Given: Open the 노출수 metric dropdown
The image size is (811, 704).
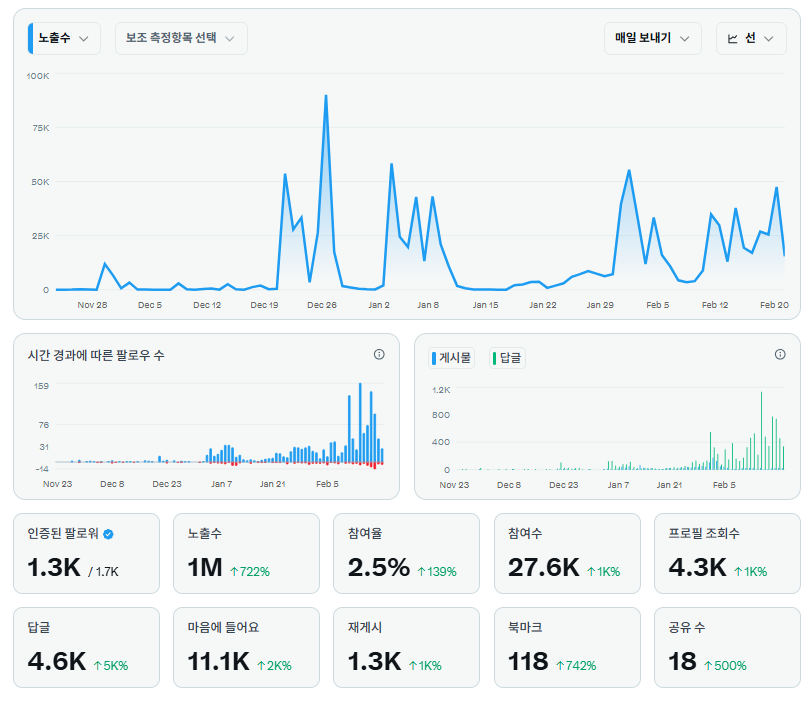Looking at the screenshot, I should [60, 38].
